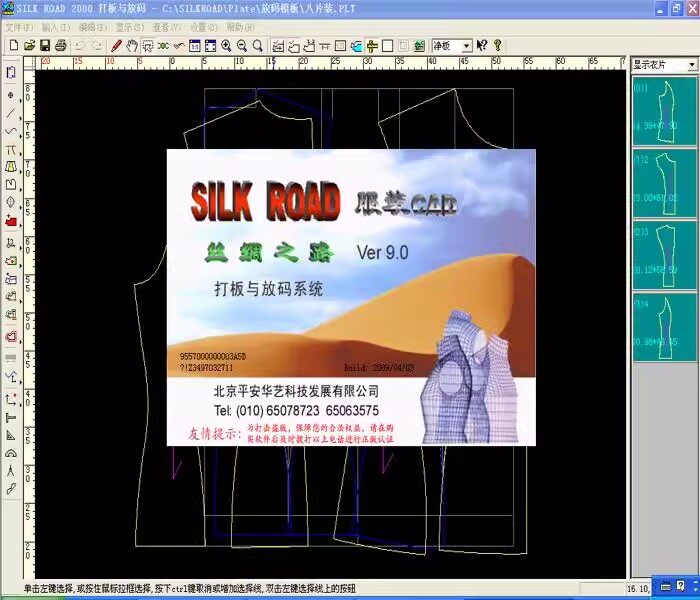This screenshot has width=700, height=600.
Task: Click the context help arrow-question icon
Action: coord(482,46)
